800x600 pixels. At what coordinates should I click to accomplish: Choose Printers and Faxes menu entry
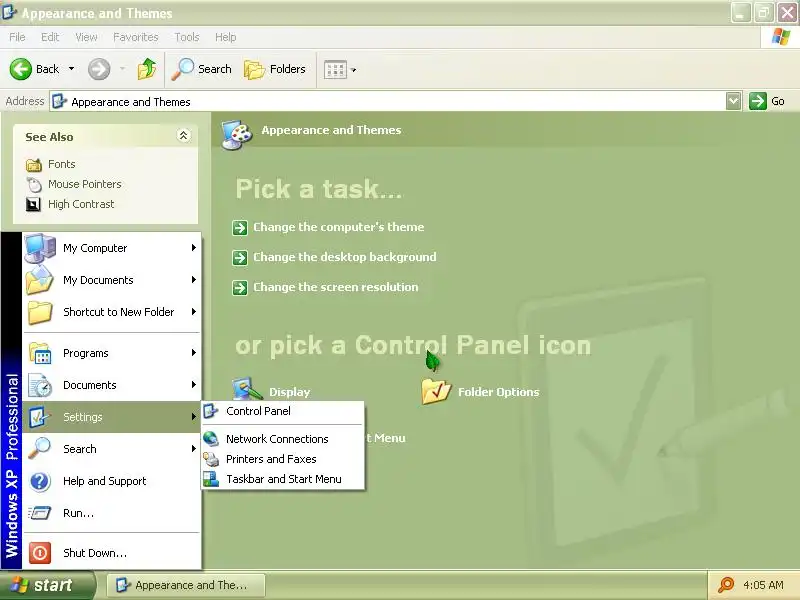tap(283, 459)
